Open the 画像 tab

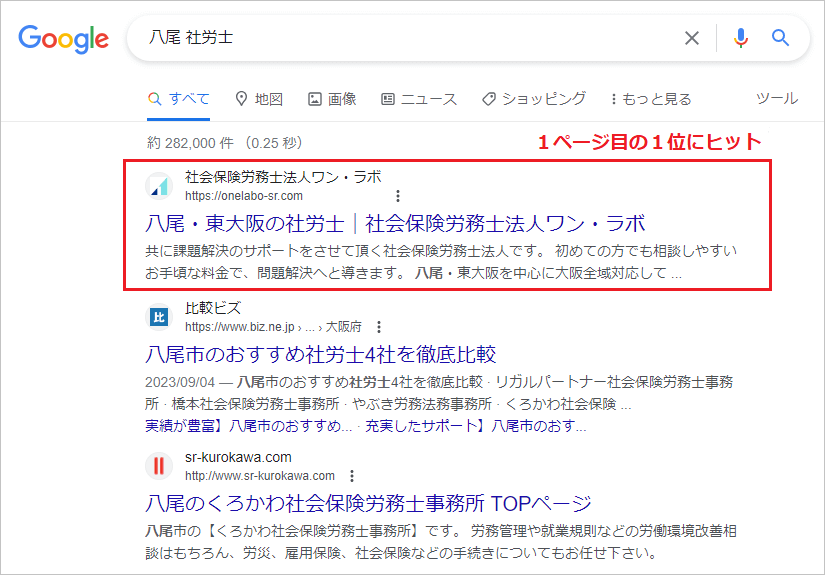(332, 99)
